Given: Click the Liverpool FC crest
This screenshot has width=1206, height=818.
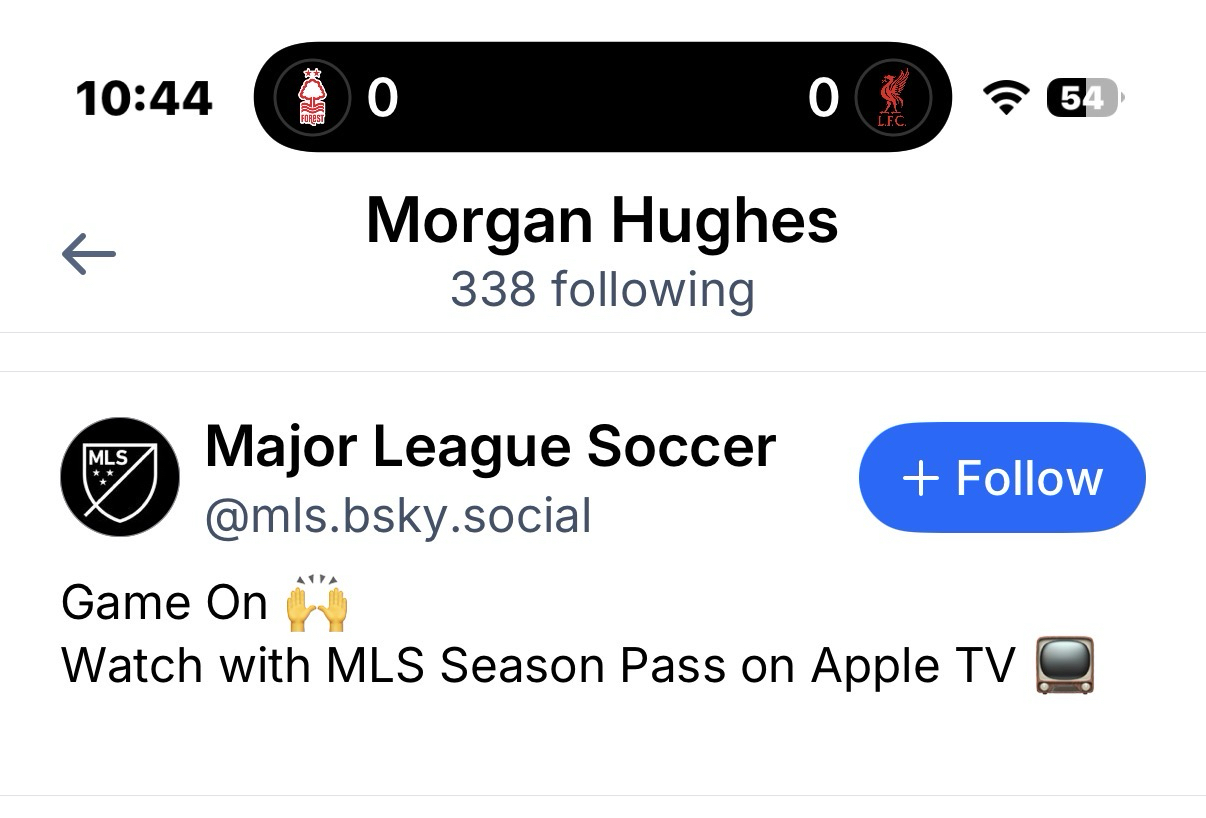Looking at the screenshot, I should pyautogui.click(x=893, y=97).
